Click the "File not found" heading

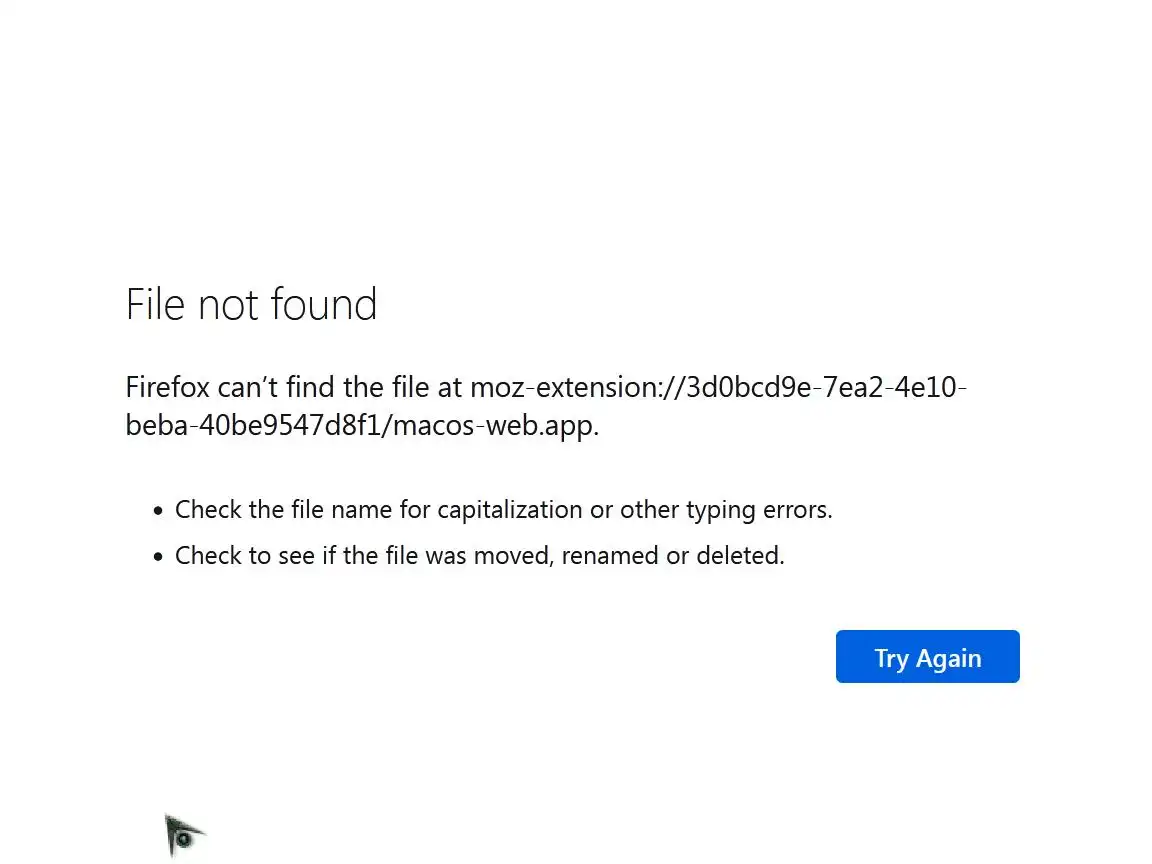(251, 304)
